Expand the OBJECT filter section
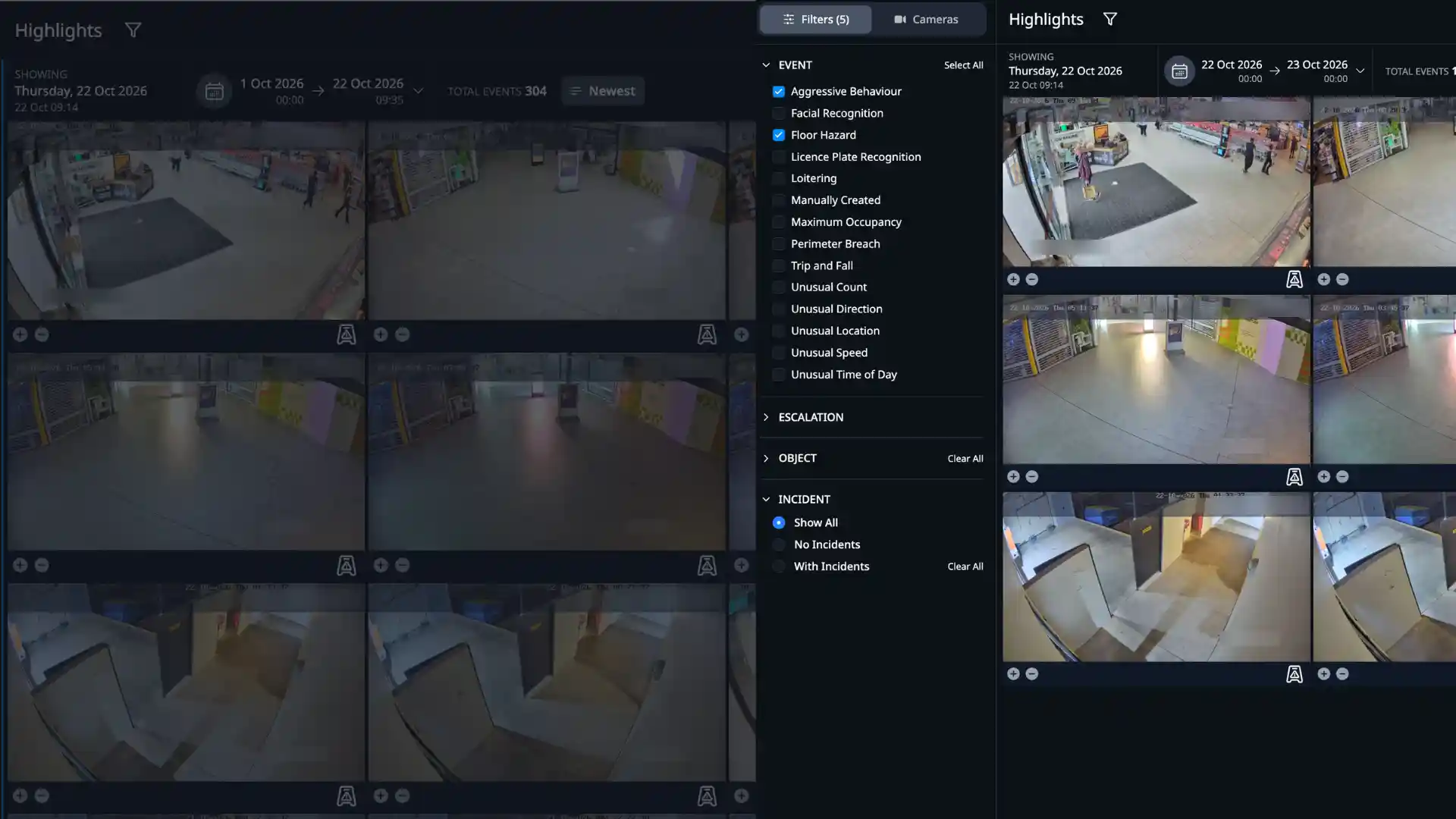1456x819 pixels. pyautogui.click(x=766, y=458)
